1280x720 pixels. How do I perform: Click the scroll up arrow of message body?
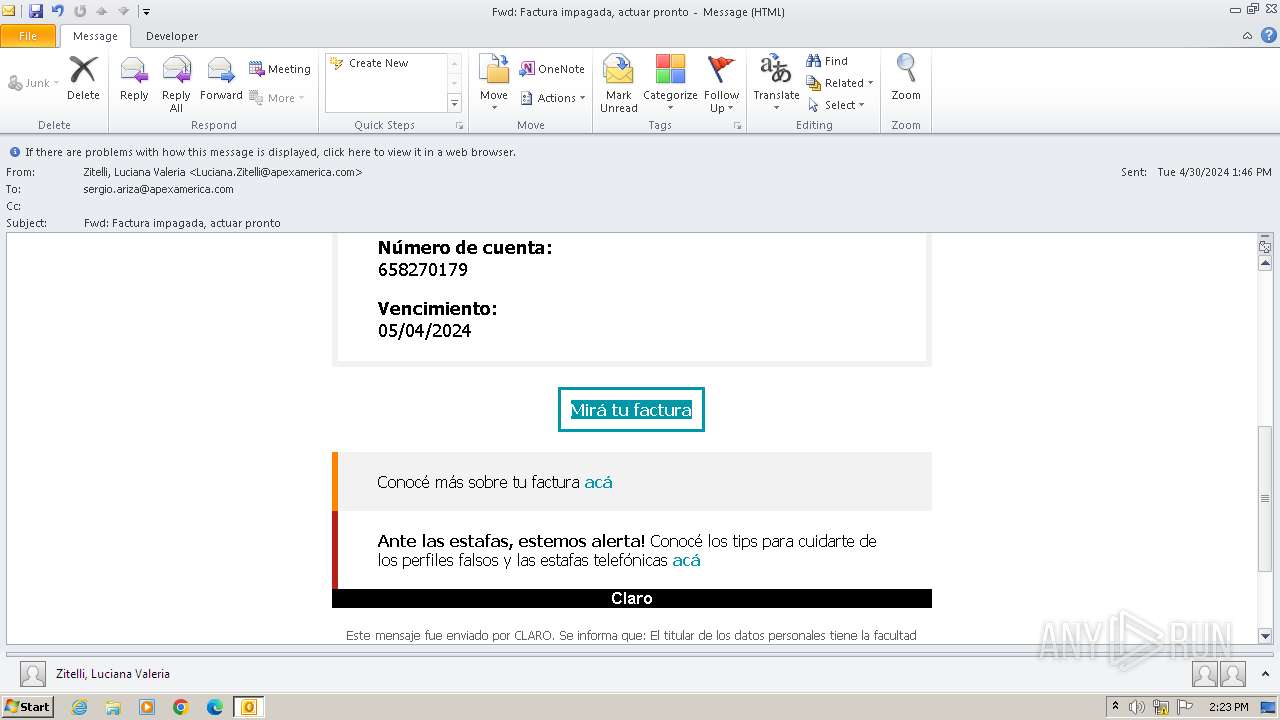[x=1265, y=263]
